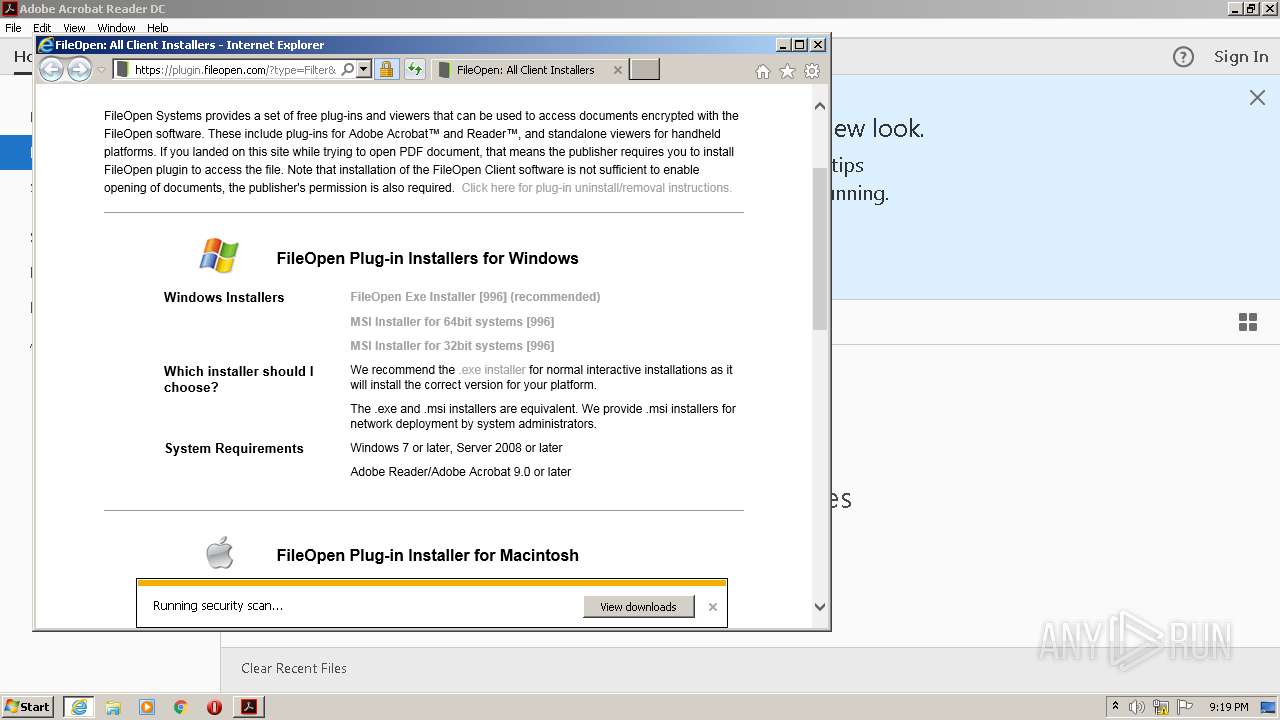Image resolution: width=1280 pixels, height=720 pixels.
Task: Open Acrobat Reader View menu
Action: pos(74,28)
